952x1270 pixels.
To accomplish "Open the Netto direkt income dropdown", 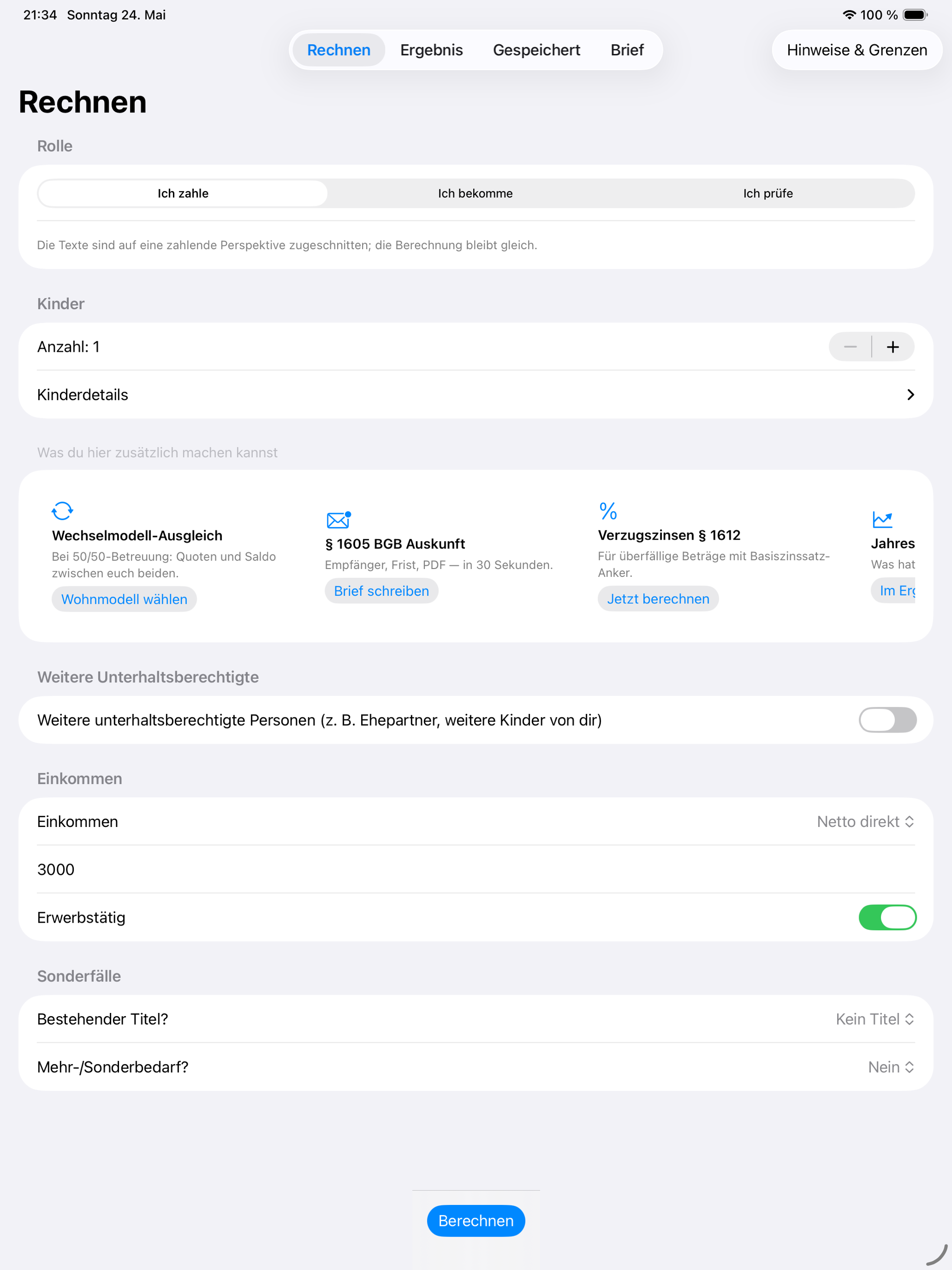I will tap(865, 821).
